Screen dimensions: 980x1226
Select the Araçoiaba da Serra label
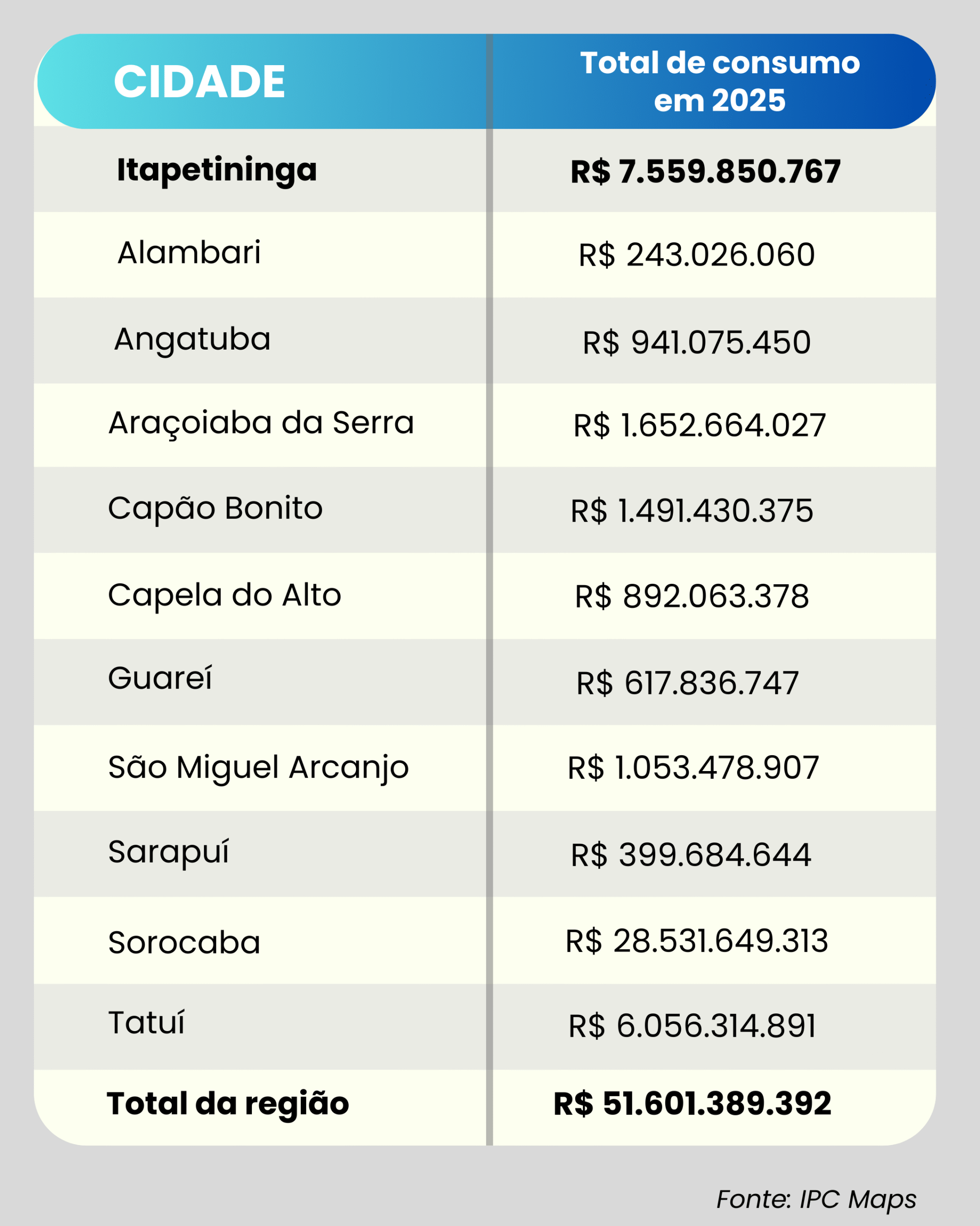261,423
